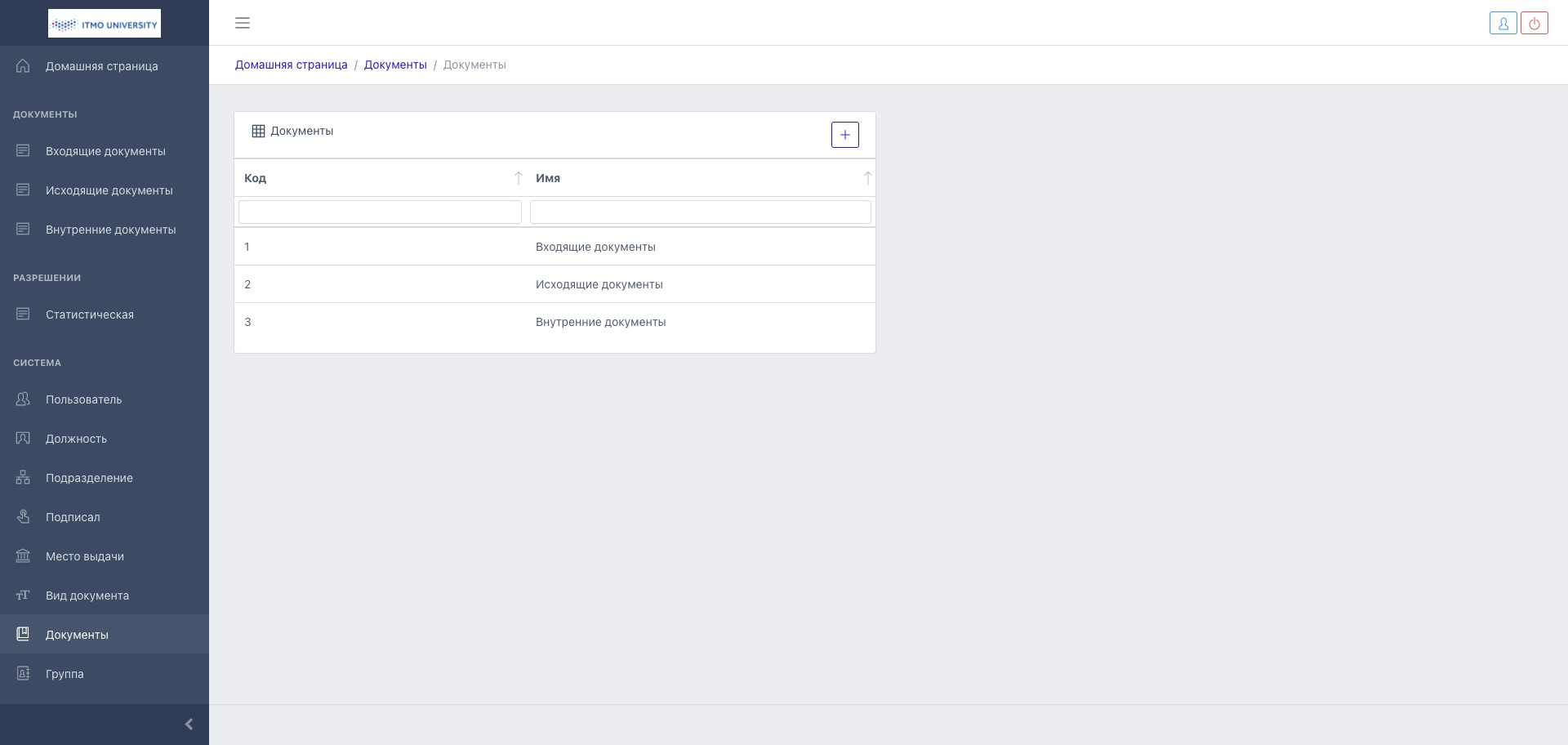This screenshot has height=745, width=1568.
Task: Click the plus icon to add document
Action: 844,135
